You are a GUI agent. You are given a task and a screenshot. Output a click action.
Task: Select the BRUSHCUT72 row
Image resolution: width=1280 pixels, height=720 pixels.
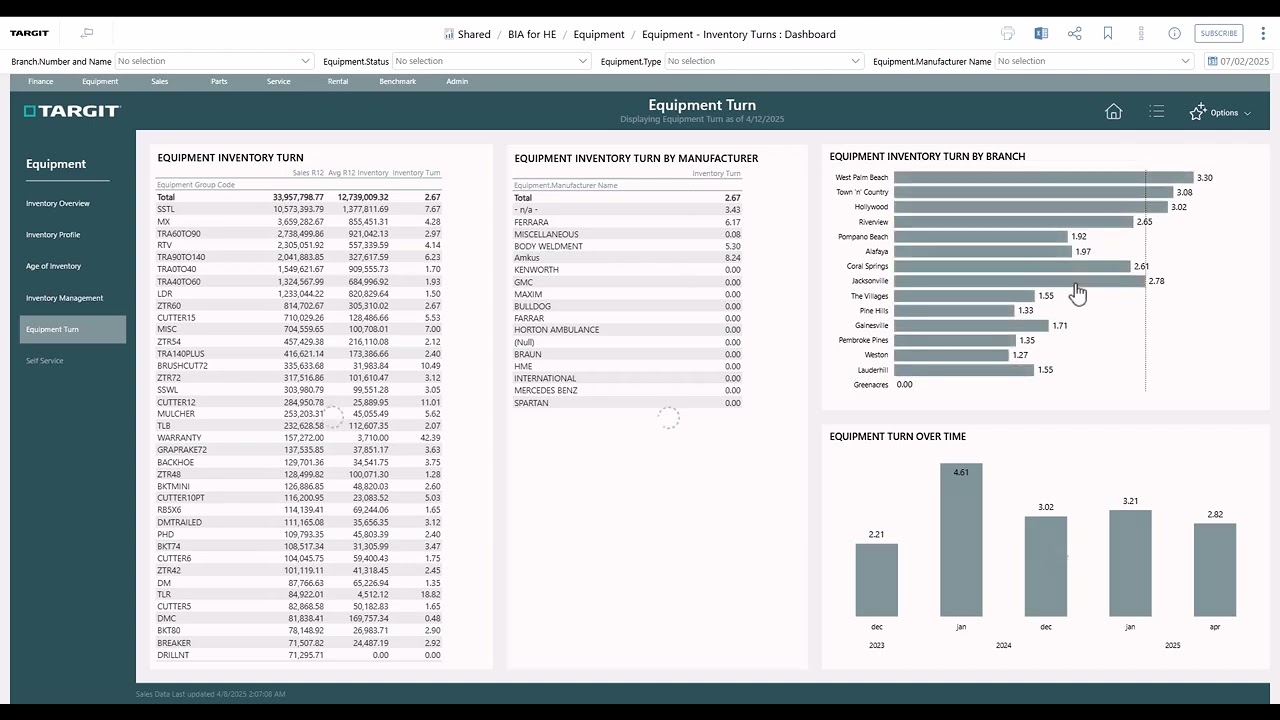tap(298, 366)
